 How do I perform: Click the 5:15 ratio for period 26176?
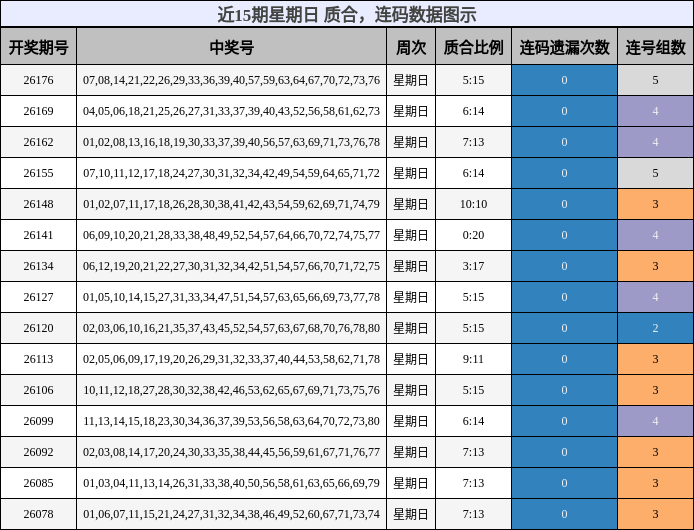click(474, 80)
